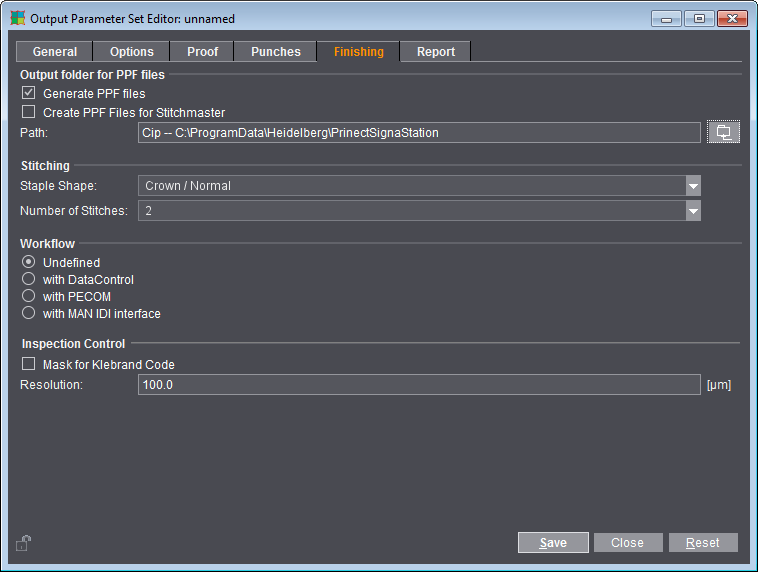758x572 pixels.
Task: Open the Number of Stitches dropdown
Action: tap(692, 210)
